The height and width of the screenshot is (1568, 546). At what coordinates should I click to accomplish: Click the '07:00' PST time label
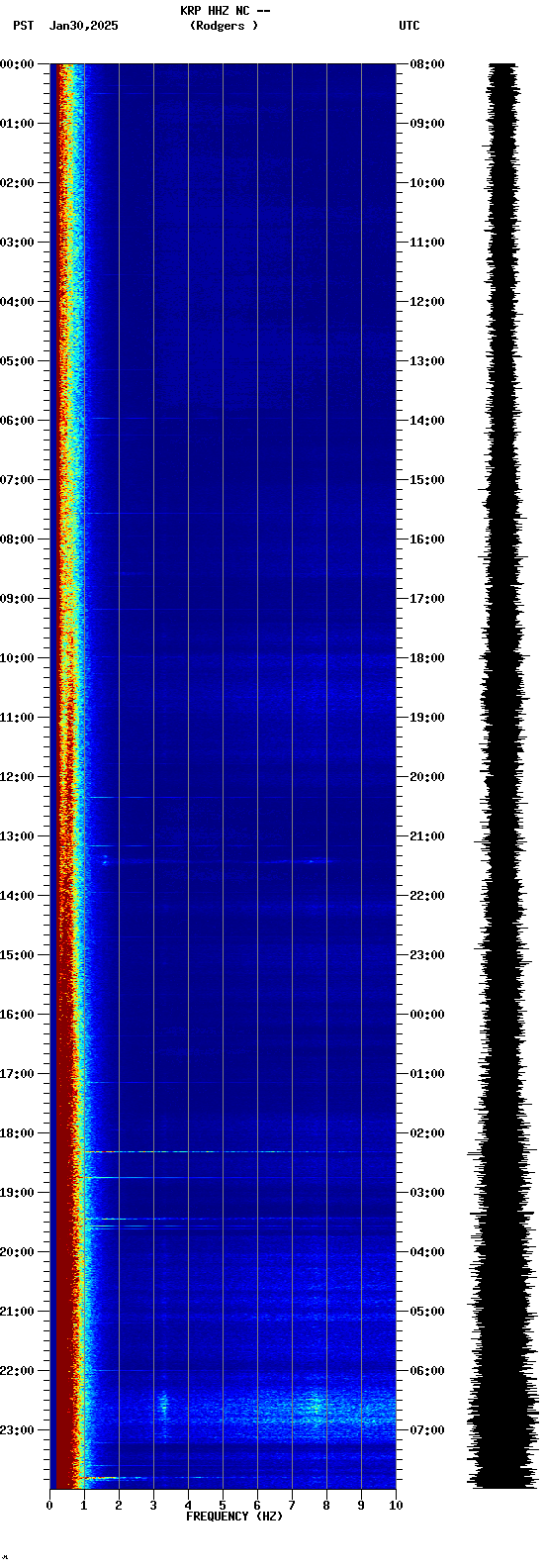(x=17, y=480)
